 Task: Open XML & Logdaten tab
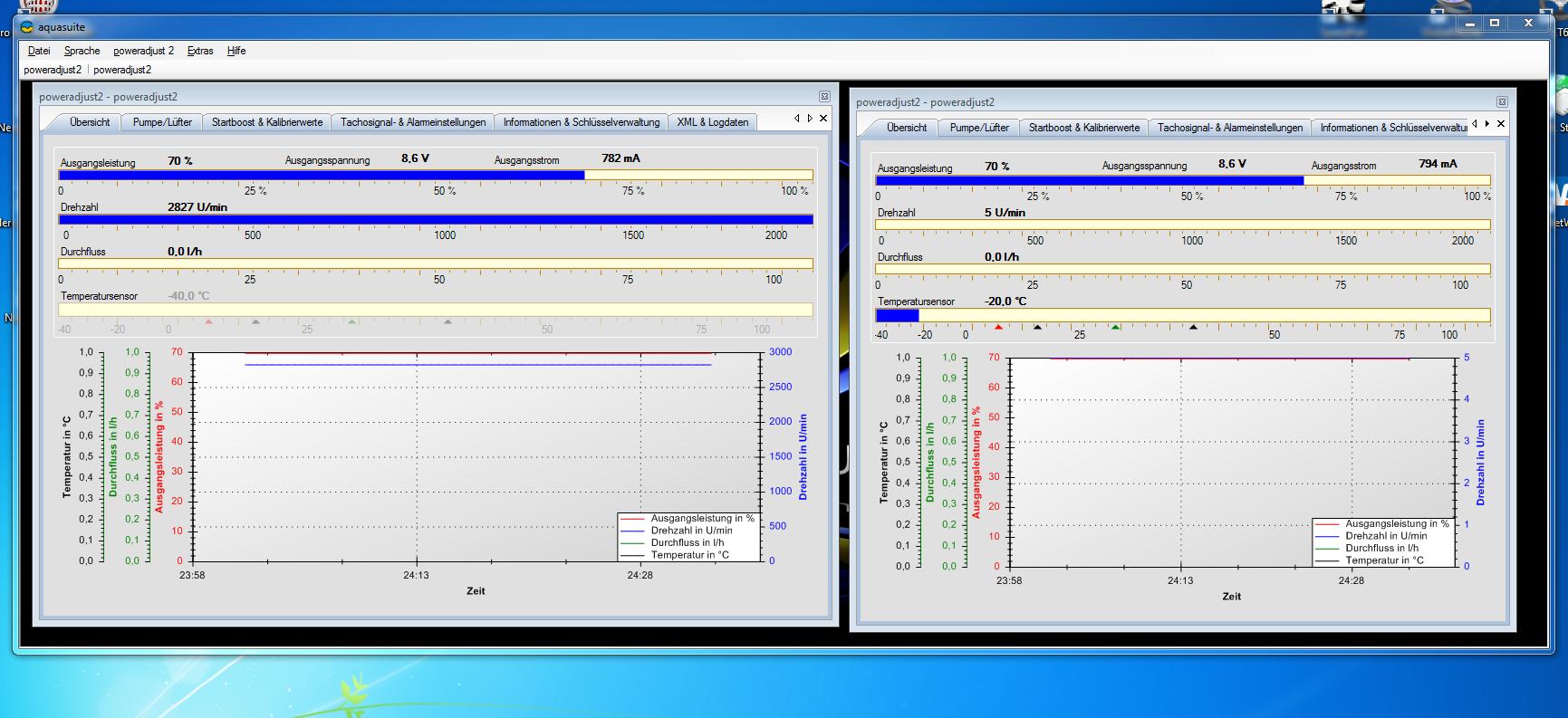click(x=712, y=122)
